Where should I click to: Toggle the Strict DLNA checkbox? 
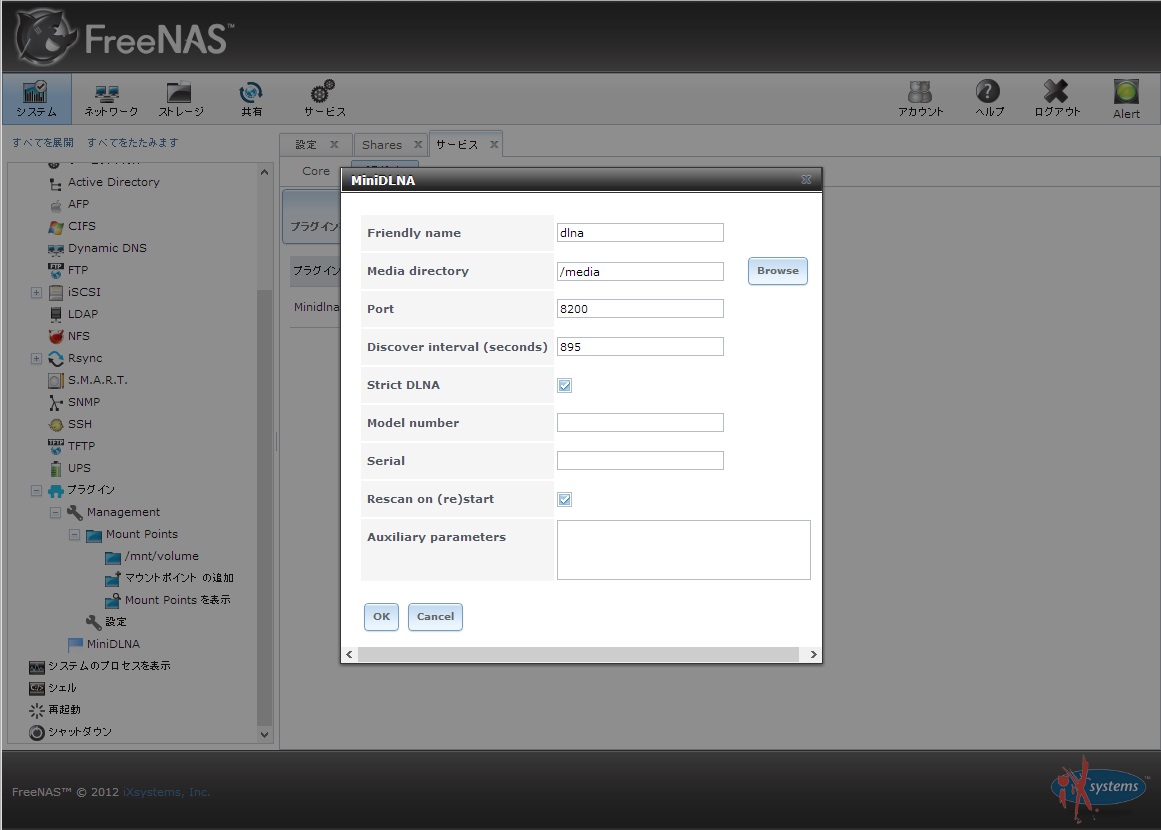pyautogui.click(x=565, y=386)
